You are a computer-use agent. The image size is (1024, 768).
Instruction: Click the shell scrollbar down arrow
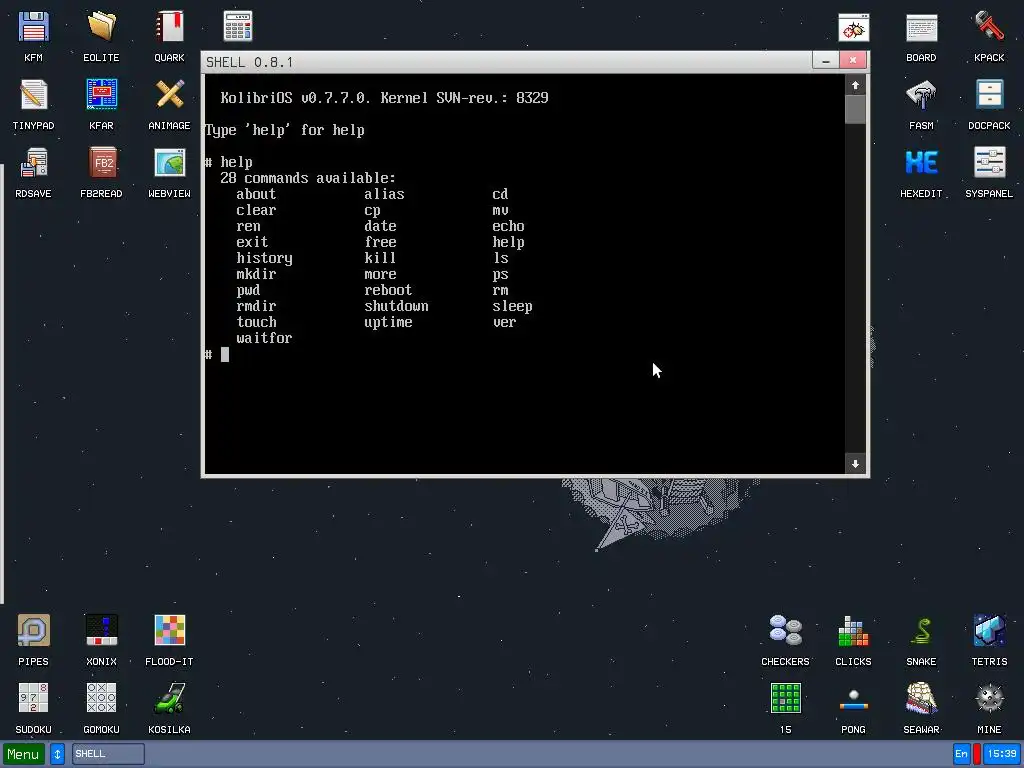[856, 464]
